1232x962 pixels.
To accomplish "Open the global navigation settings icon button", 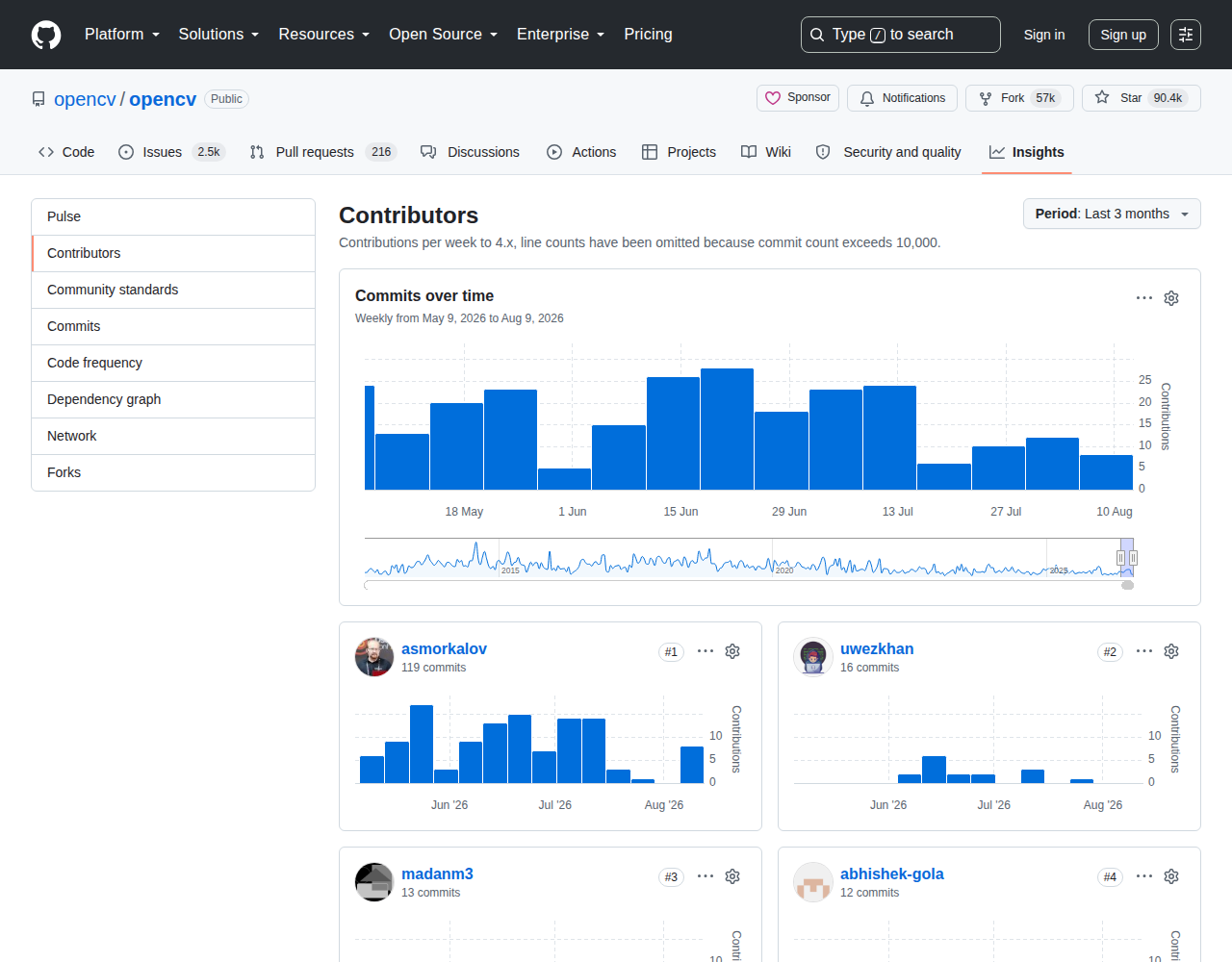I will click(1186, 35).
